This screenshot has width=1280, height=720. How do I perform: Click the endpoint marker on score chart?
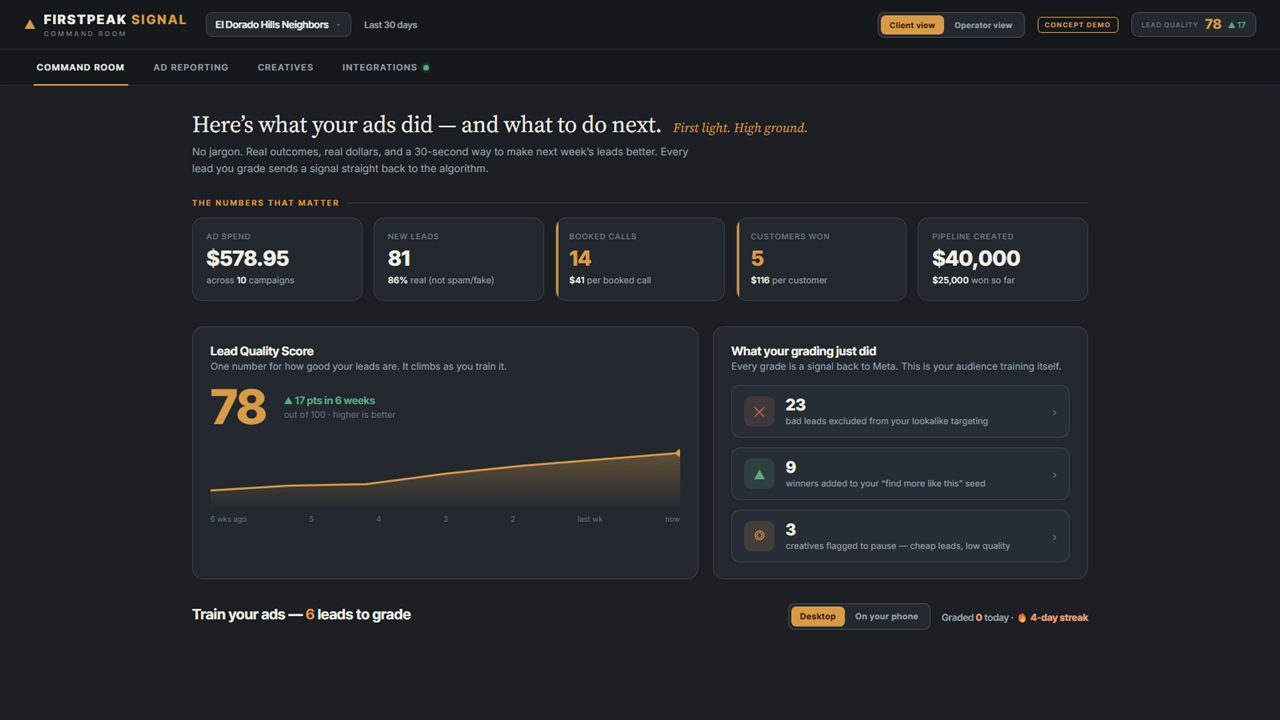click(x=679, y=453)
